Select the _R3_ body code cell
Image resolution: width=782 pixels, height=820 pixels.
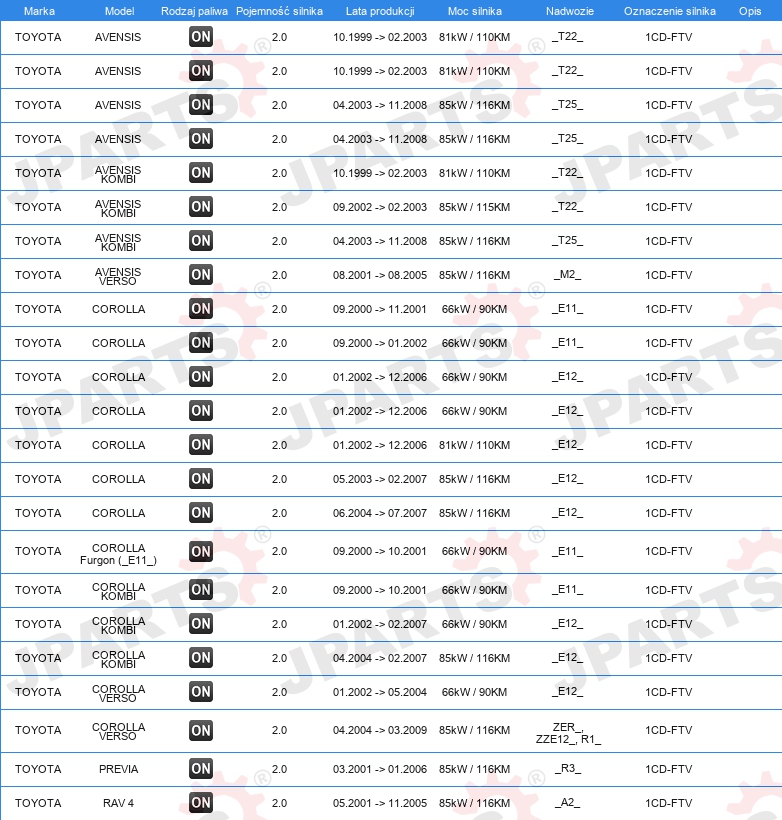pos(568,769)
